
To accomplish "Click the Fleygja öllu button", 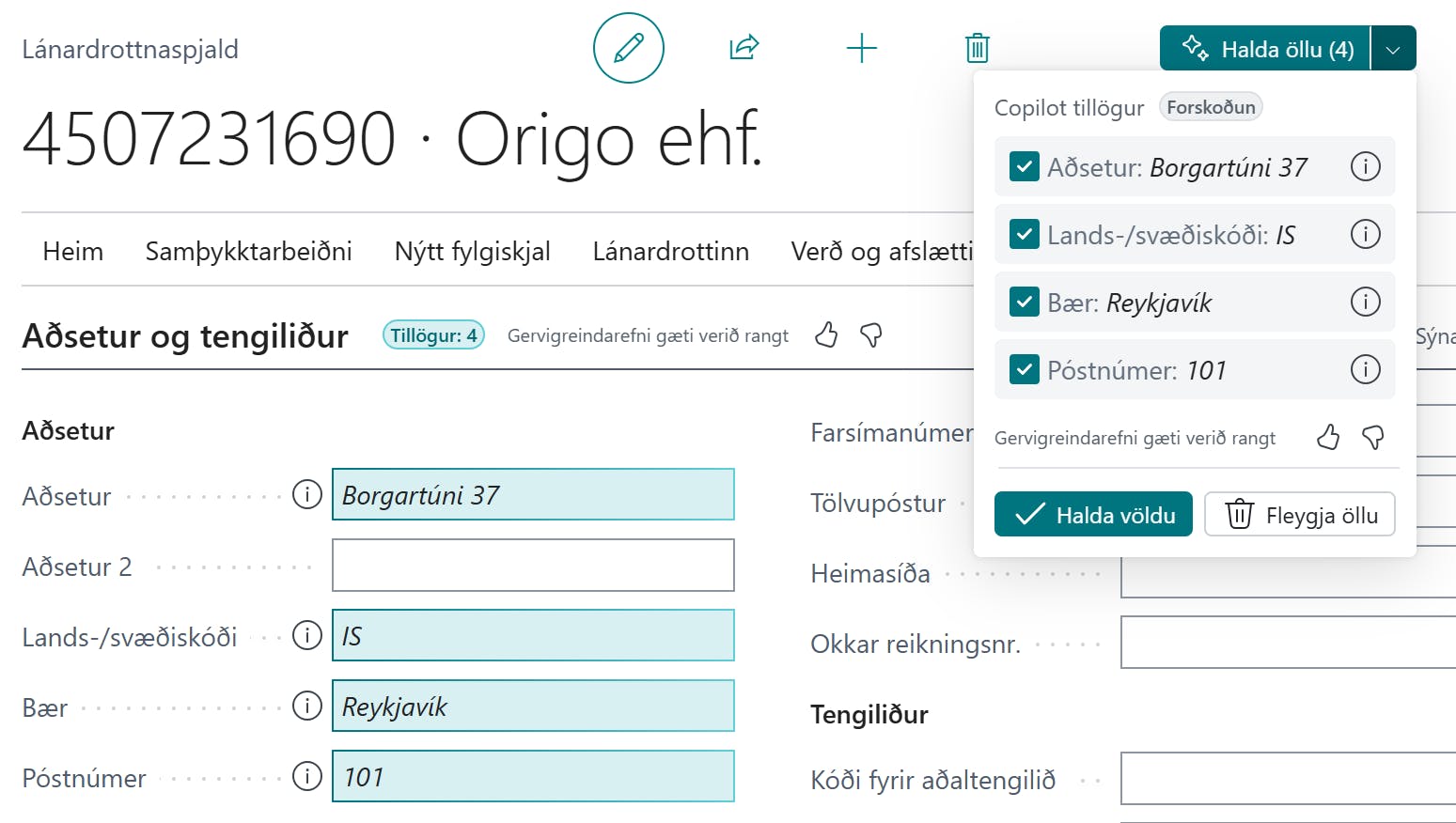I will pyautogui.click(x=1300, y=515).
